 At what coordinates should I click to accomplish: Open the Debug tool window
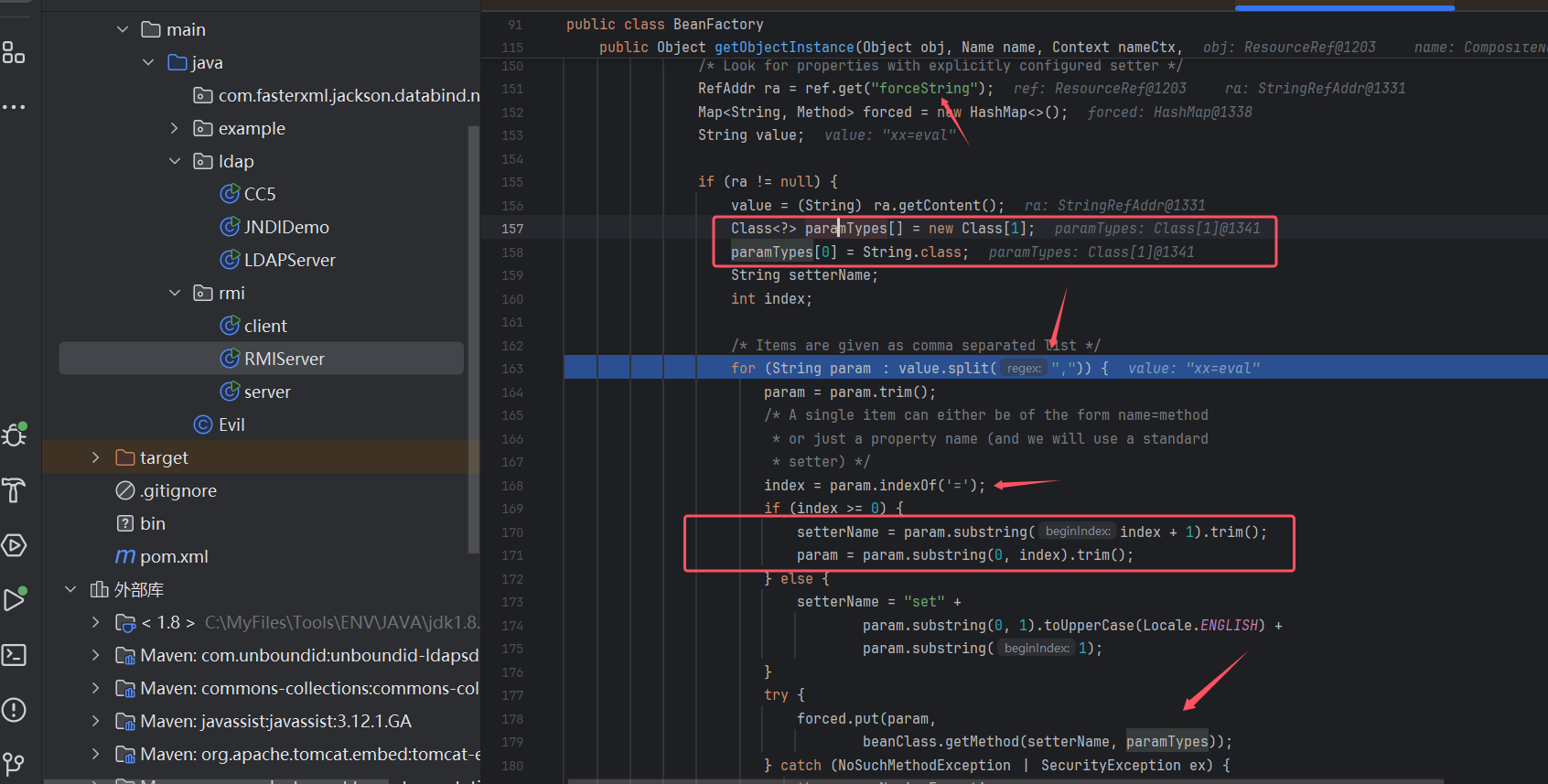(x=15, y=435)
